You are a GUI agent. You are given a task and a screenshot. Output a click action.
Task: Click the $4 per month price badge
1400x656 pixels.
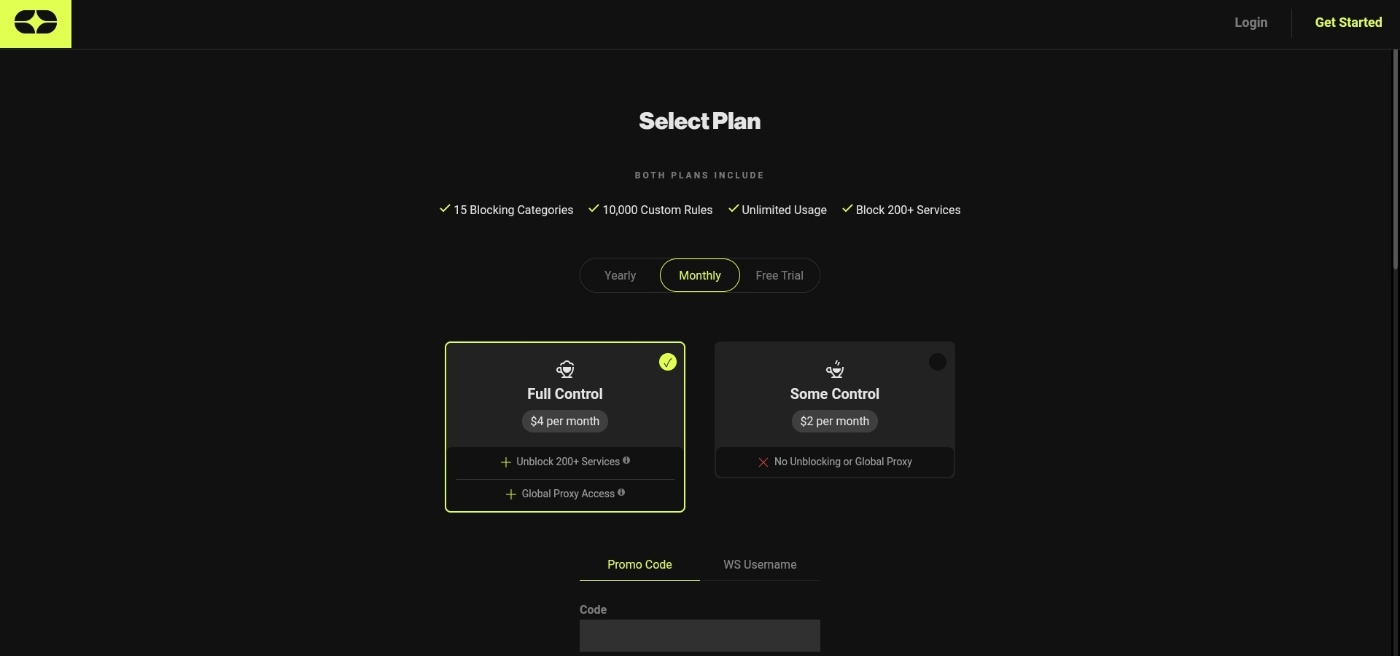tap(565, 421)
